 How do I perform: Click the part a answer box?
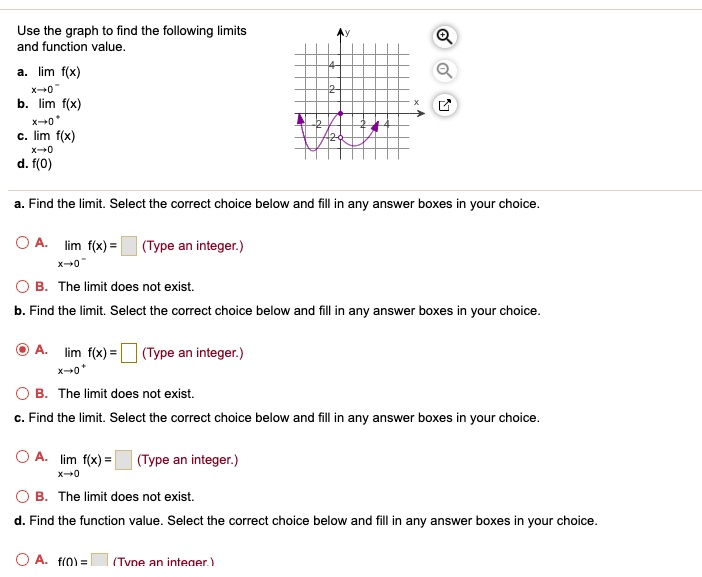(x=129, y=246)
